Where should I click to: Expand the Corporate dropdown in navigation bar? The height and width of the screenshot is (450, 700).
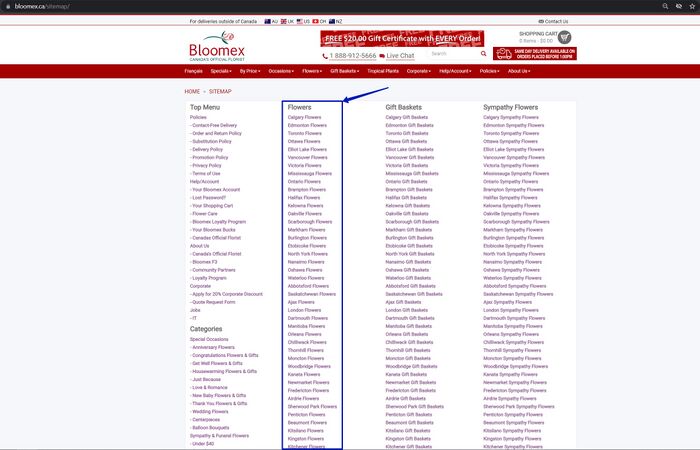(x=419, y=71)
